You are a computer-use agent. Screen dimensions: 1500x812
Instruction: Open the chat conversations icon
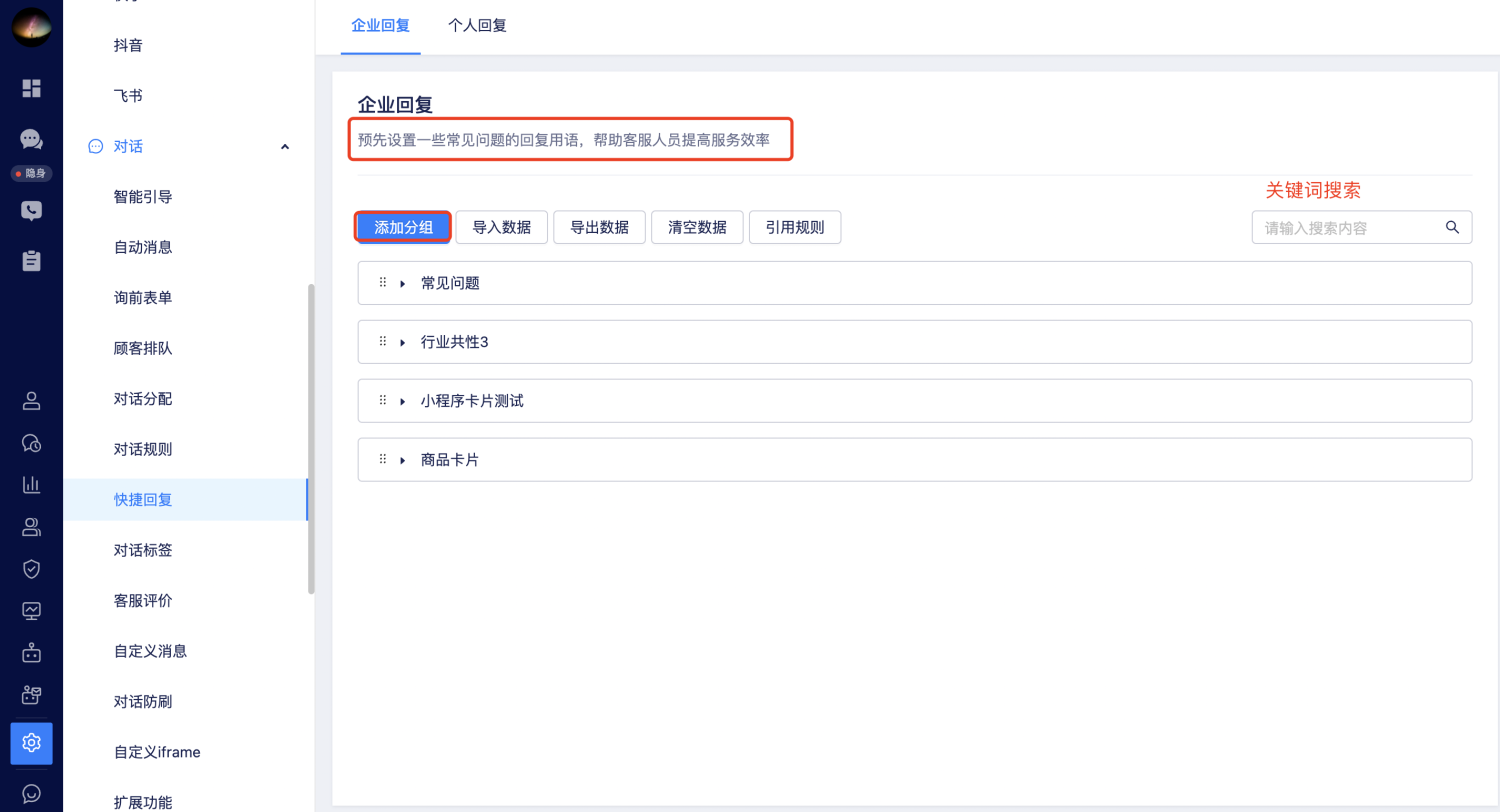coord(31,140)
